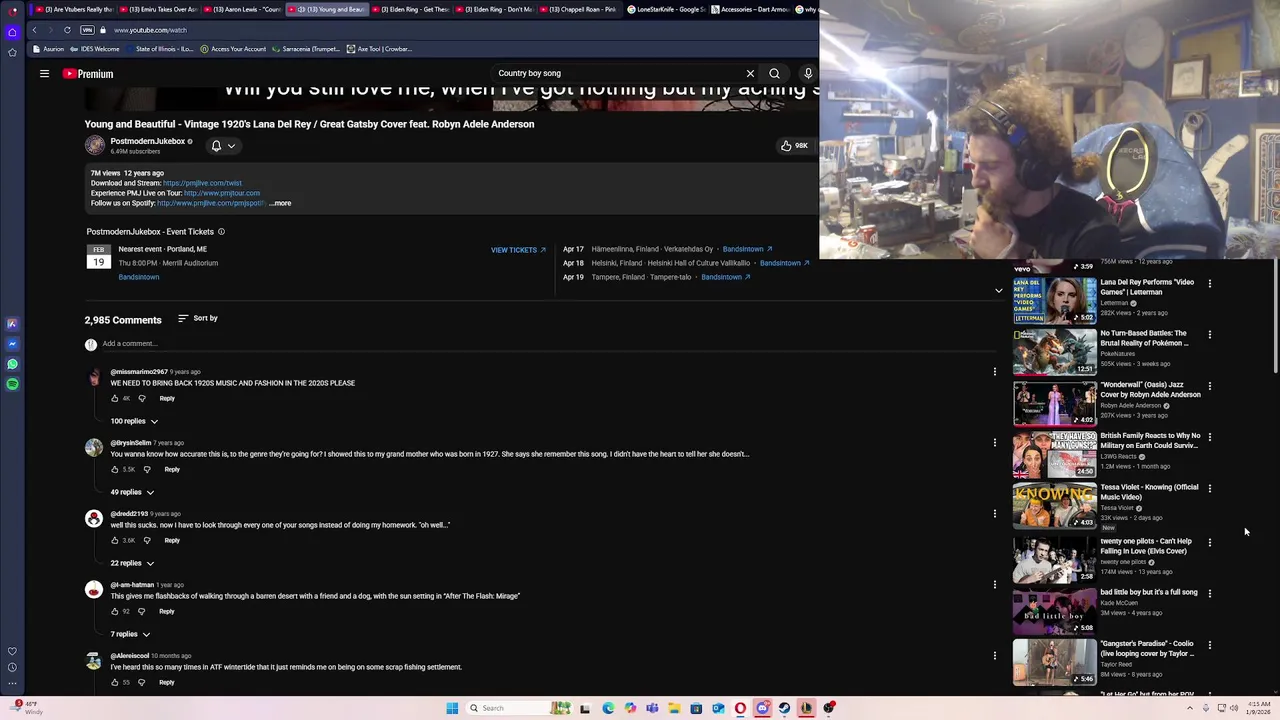1280x720 pixels.
Task: Open the YouTube hamburger guide menu
Action: (44, 73)
